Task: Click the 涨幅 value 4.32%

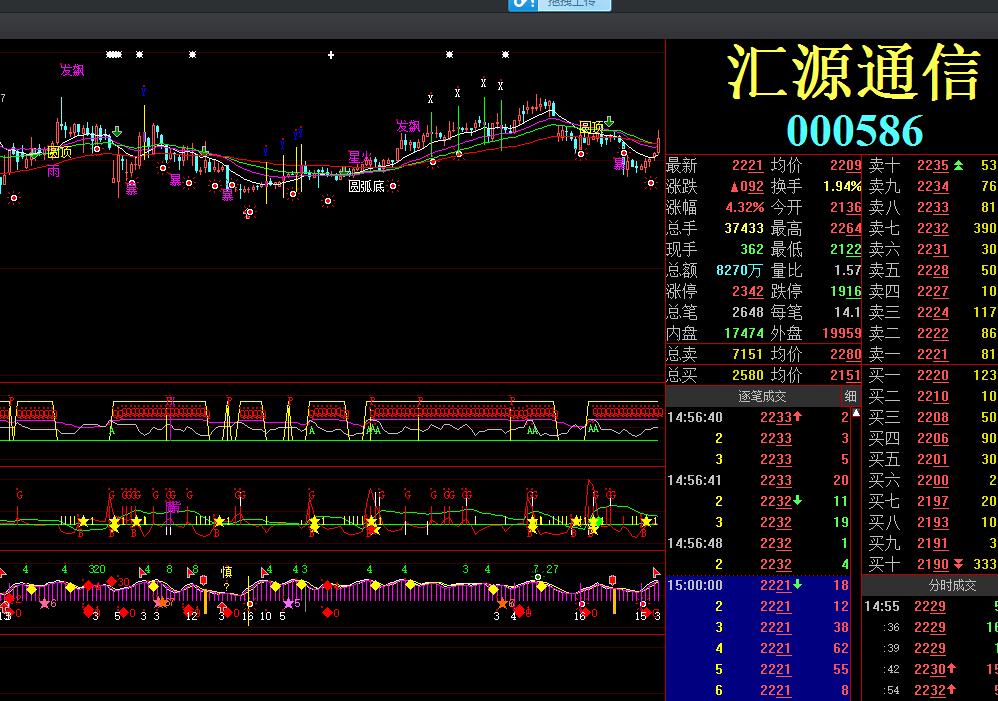Action: pyautogui.click(x=745, y=208)
